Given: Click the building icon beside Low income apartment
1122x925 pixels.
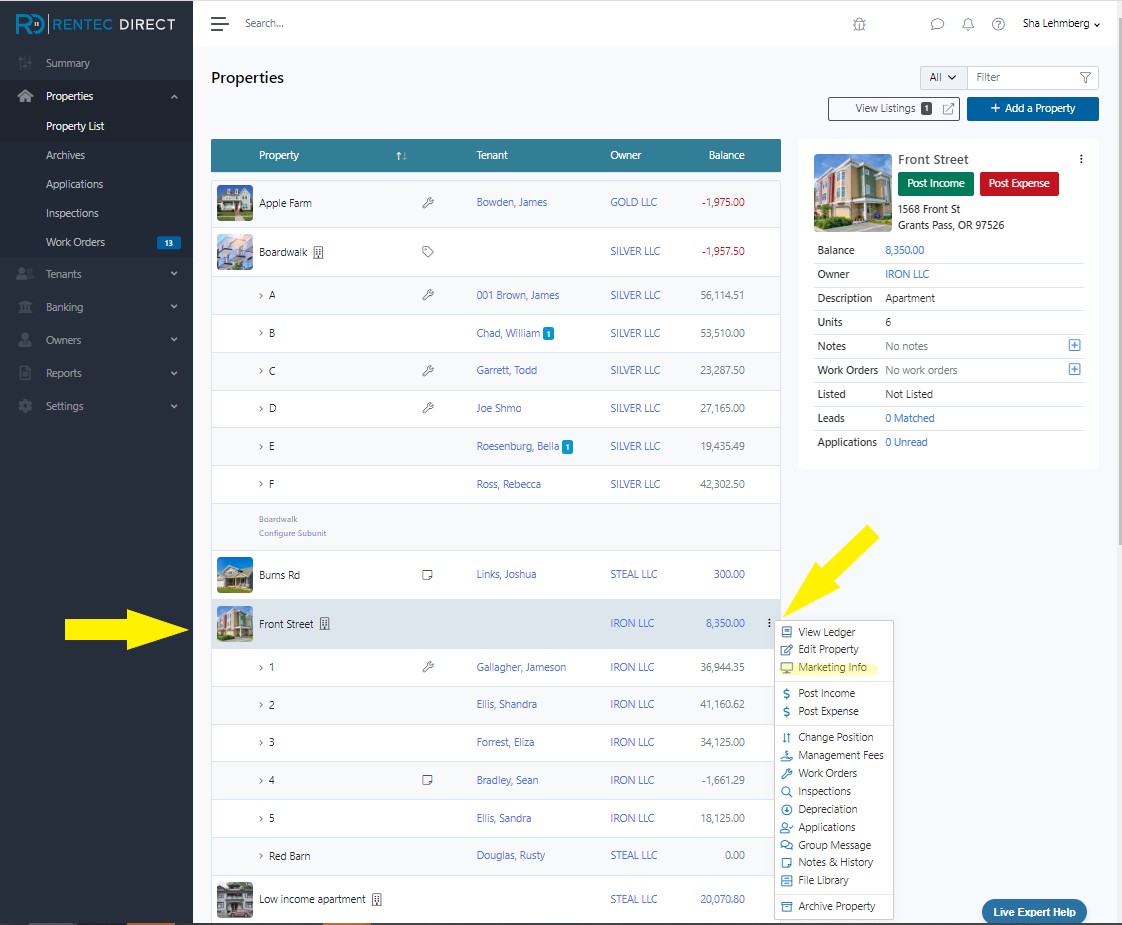Looking at the screenshot, I should [377, 899].
